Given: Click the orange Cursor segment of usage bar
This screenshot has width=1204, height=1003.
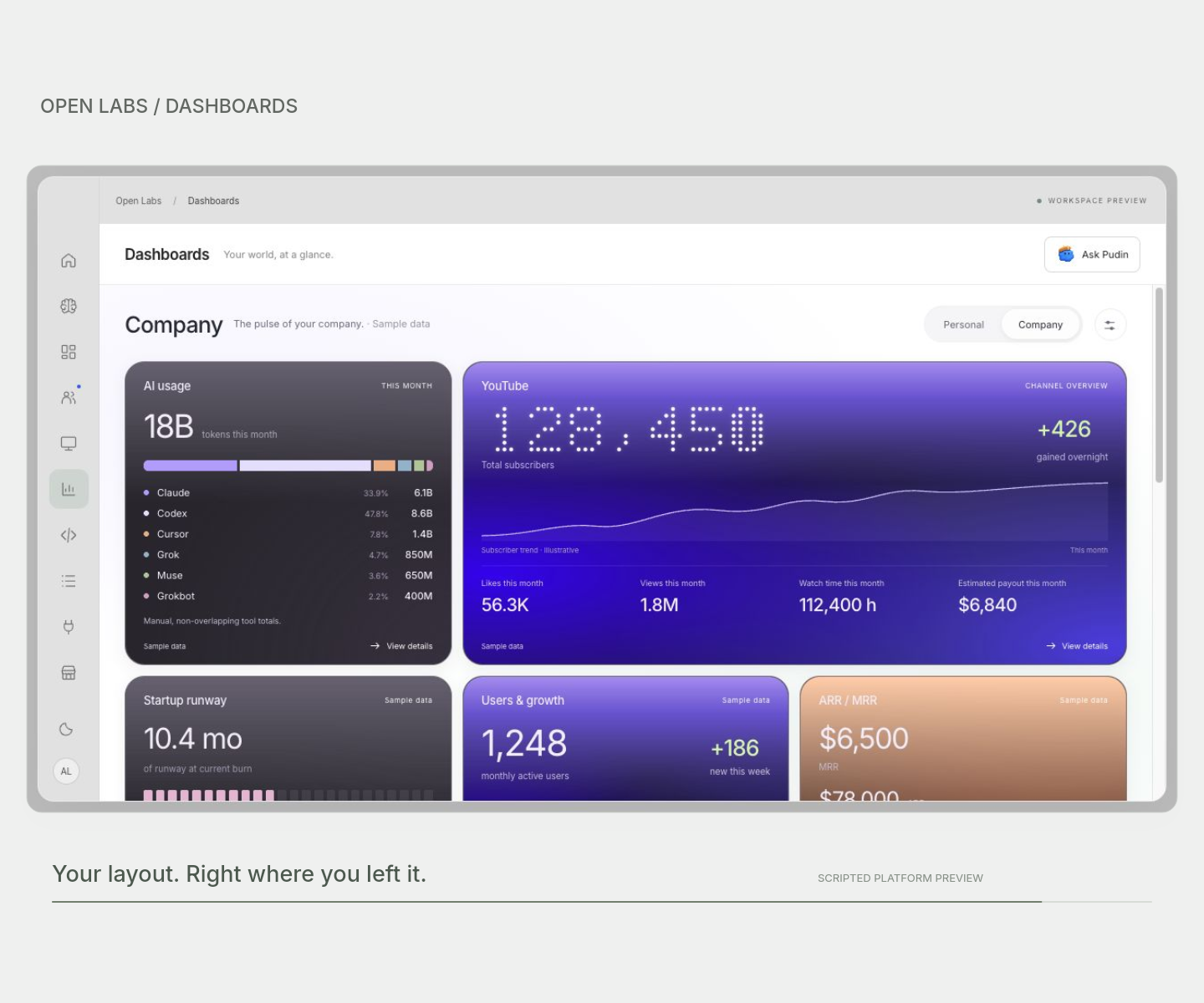Looking at the screenshot, I should [x=384, y=466].
